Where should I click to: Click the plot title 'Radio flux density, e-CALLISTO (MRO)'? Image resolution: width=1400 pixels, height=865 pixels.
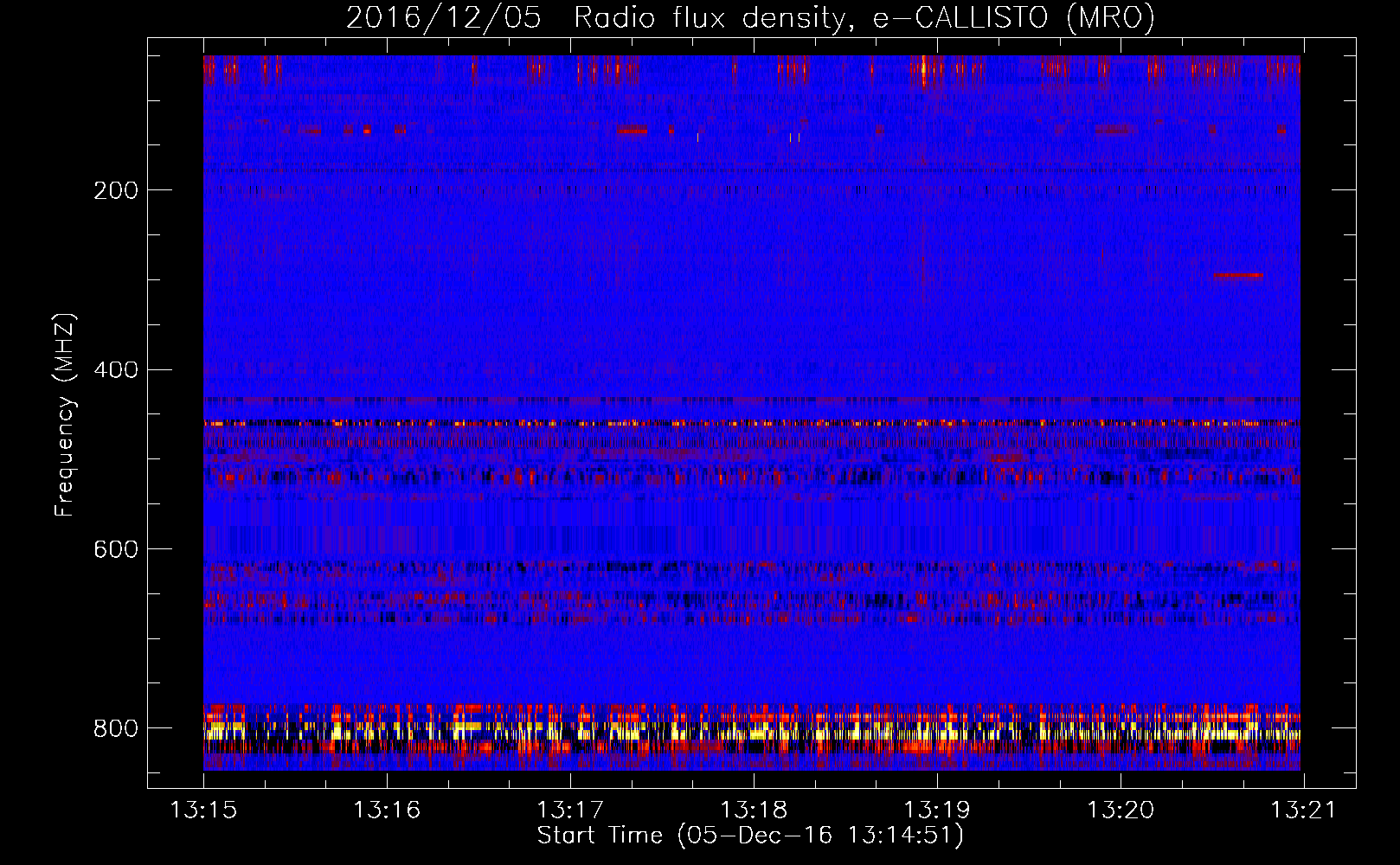click(x=864, y=18)
